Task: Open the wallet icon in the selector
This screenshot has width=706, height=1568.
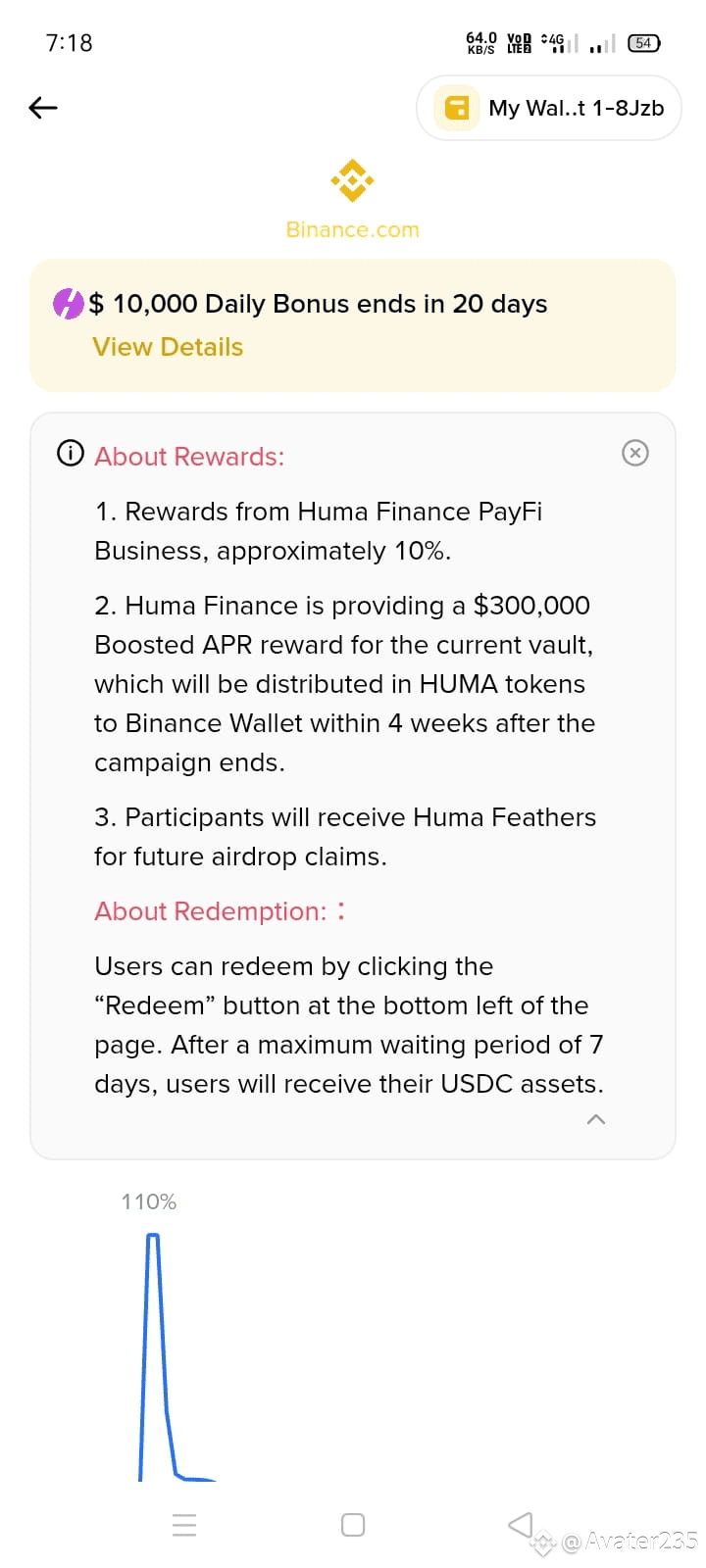Action: 456,108
